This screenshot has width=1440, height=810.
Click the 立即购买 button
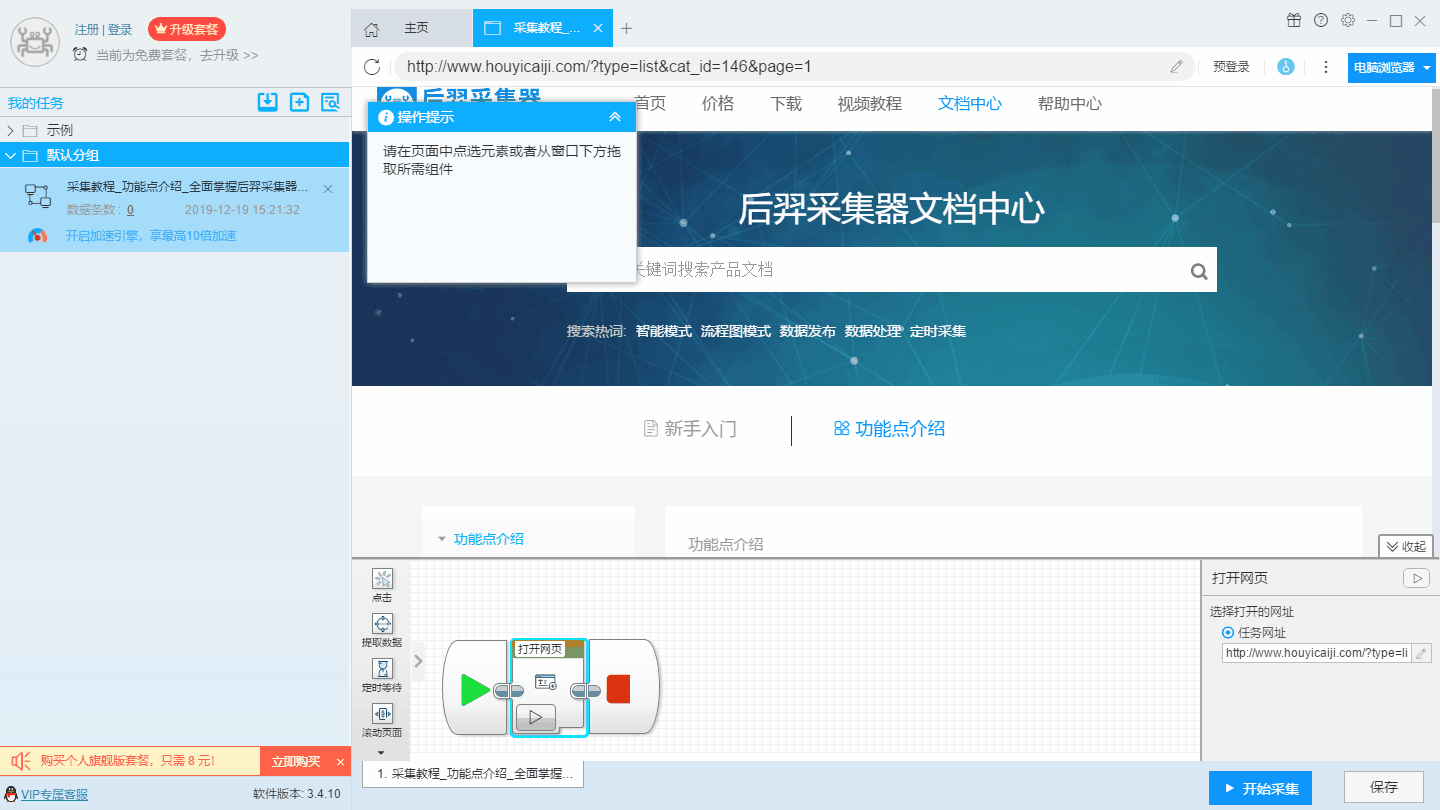[x=296, y=762]
